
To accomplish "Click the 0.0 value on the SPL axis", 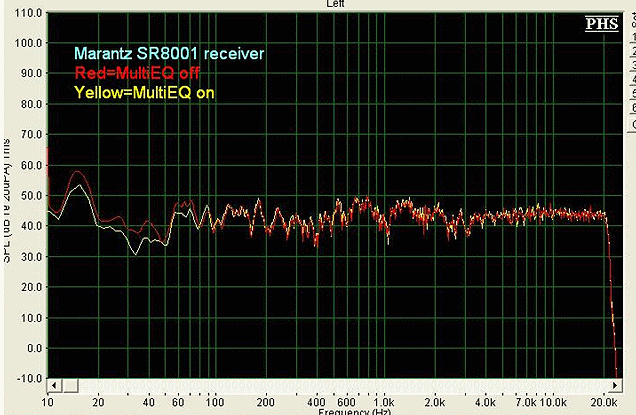I will pyautogui.click(x=34, y=348).
